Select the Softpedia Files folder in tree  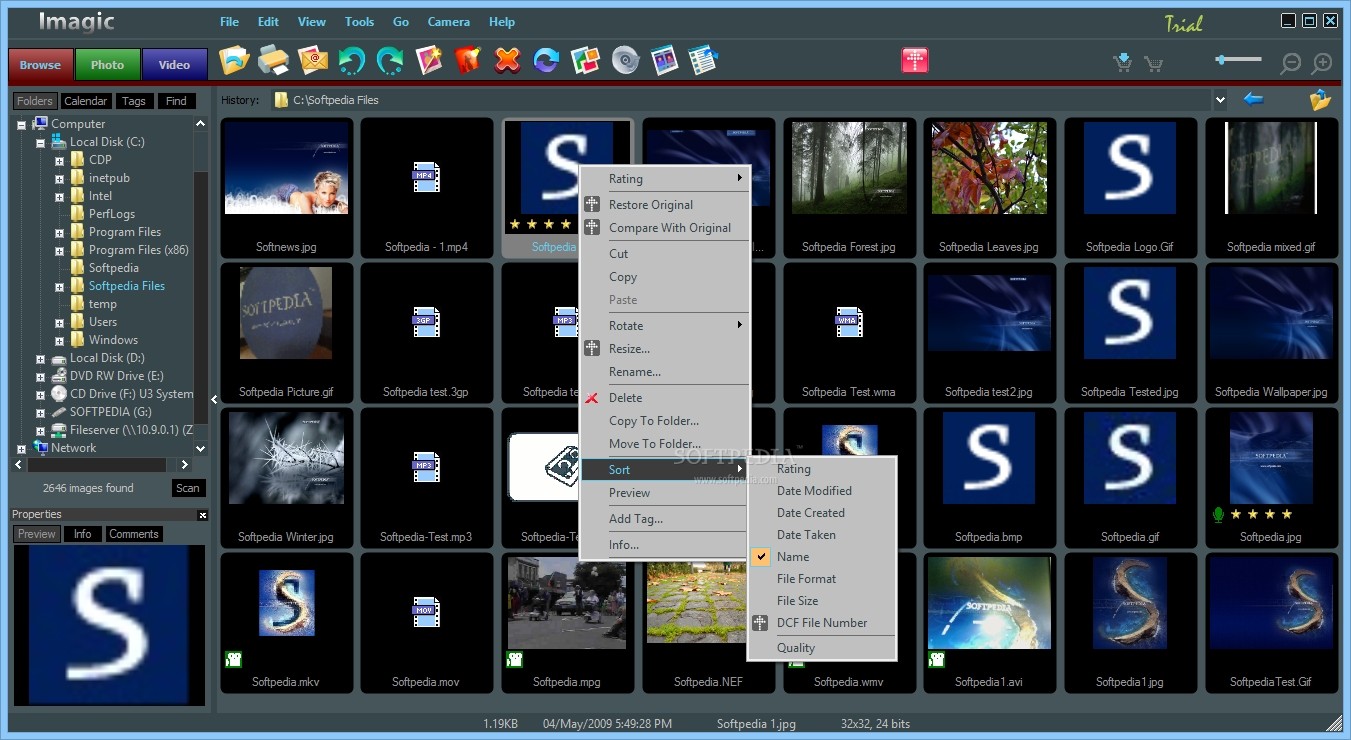(126, 286)
